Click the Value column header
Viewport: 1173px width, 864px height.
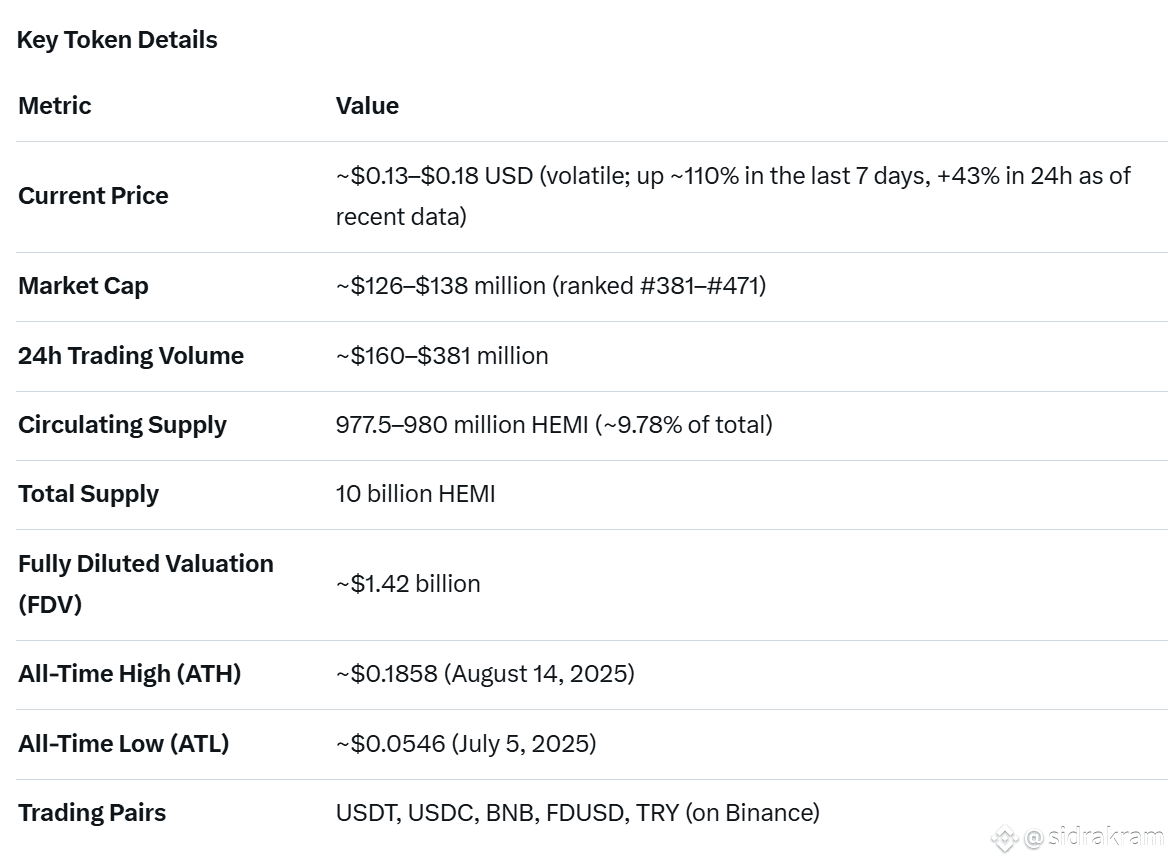[367, 106]
